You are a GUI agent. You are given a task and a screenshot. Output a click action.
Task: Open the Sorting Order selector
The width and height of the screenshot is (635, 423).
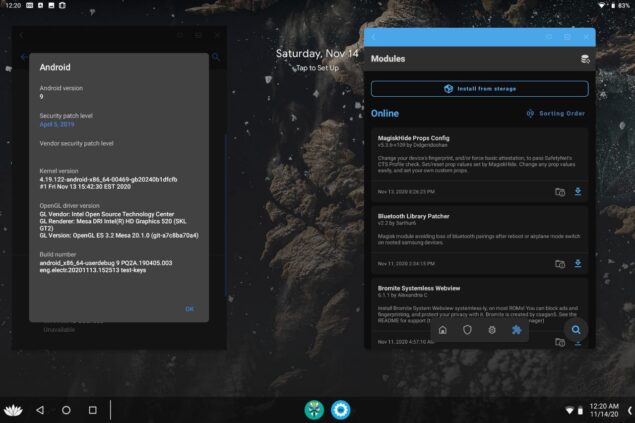(x=555, y=113)
